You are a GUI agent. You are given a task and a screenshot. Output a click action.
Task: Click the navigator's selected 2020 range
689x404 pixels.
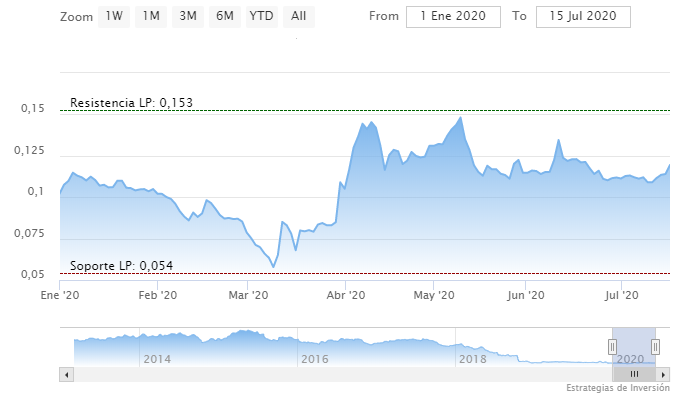click(x=634, y=345)
